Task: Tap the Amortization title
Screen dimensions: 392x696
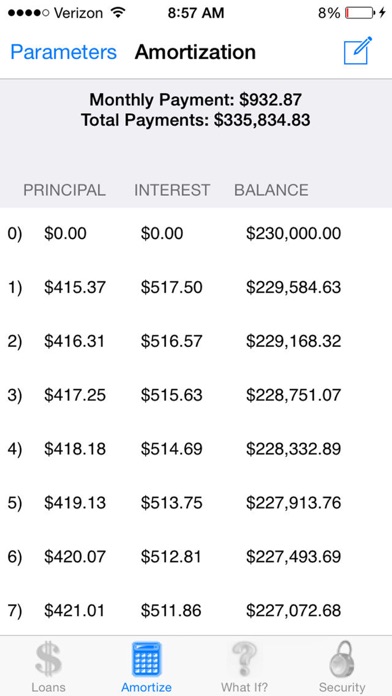Action: pos(195,52)
